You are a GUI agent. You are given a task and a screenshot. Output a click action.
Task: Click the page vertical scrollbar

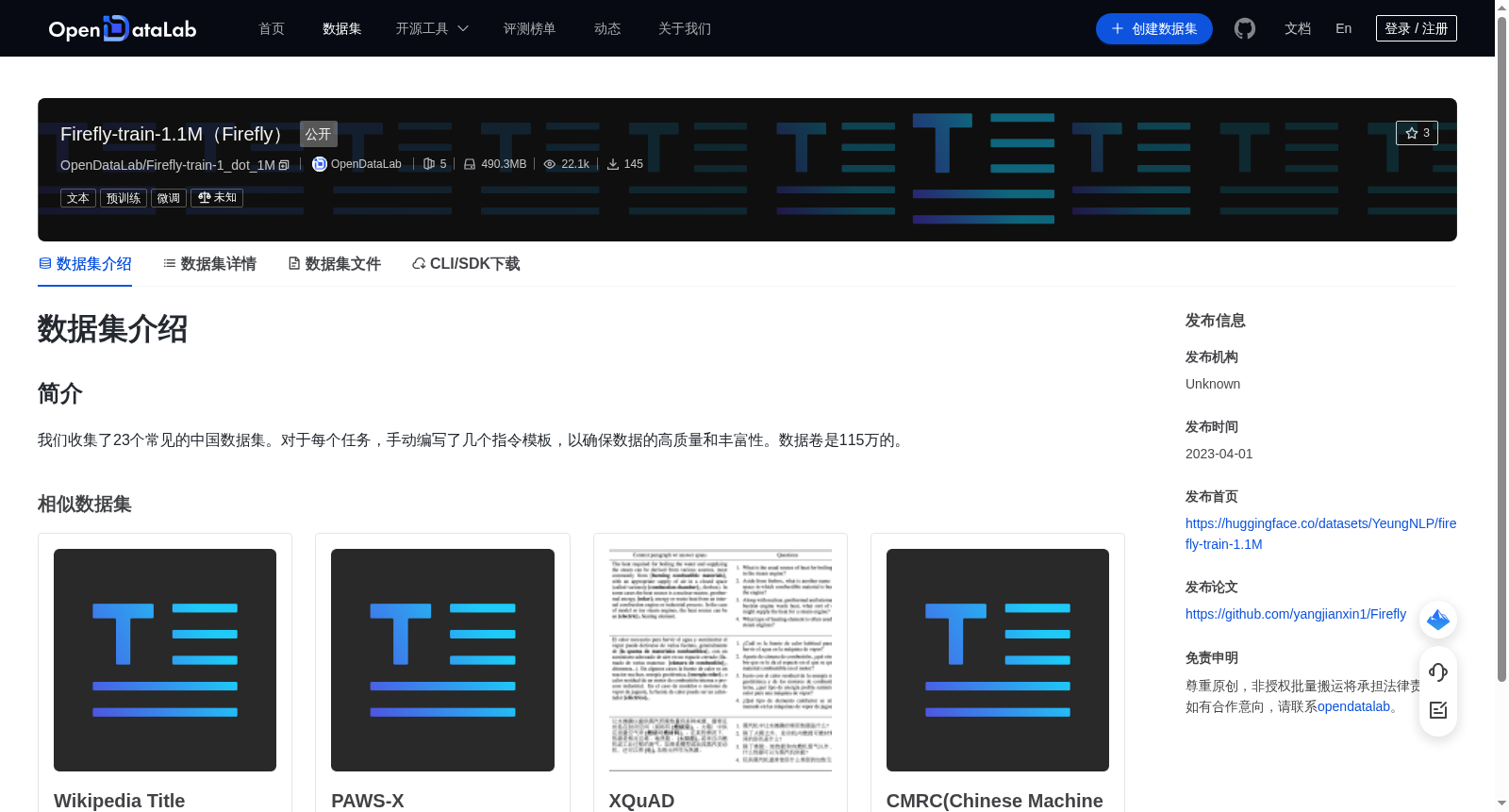click(1501, 349)
